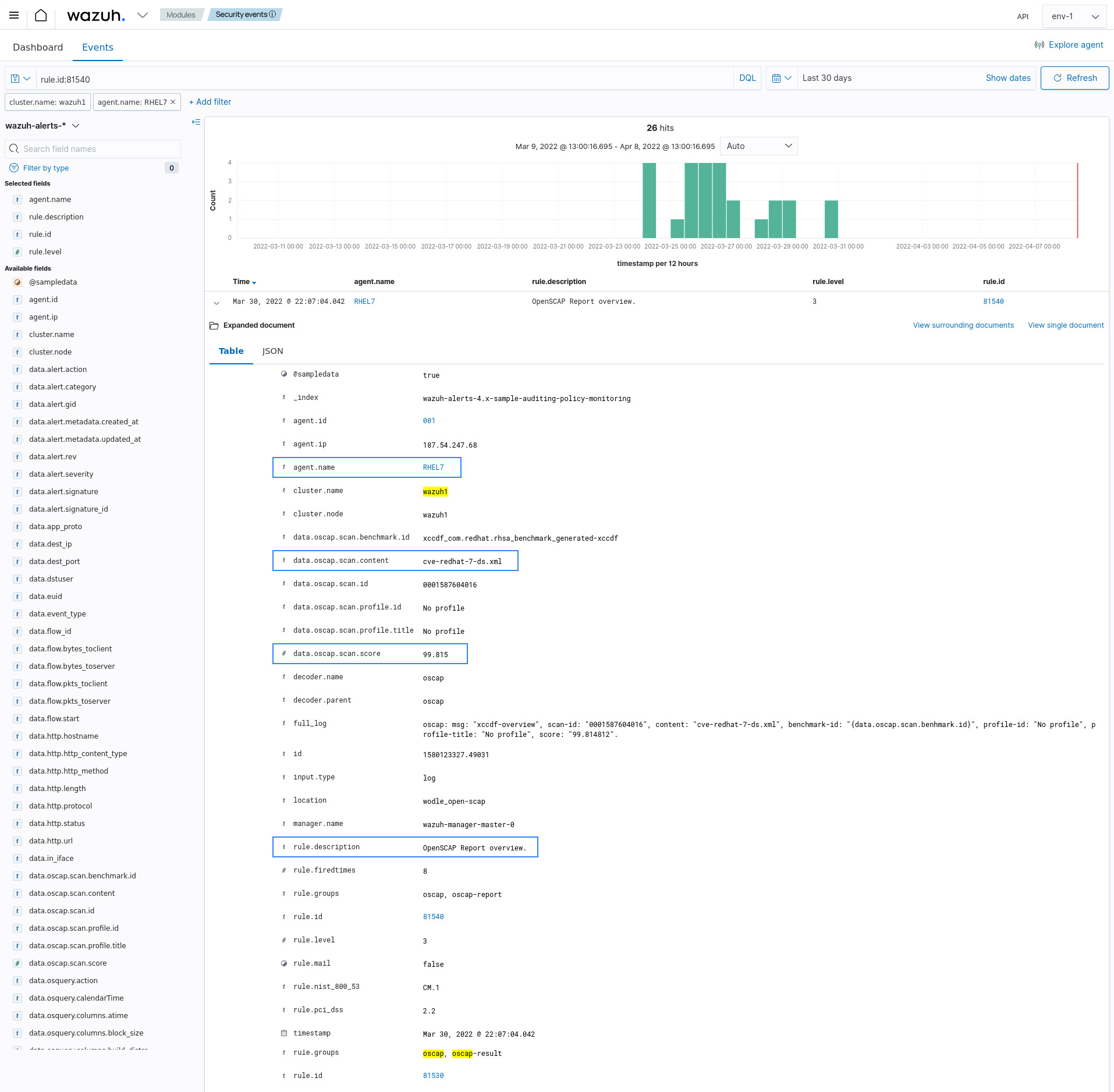
Task: Open the calendar quick date menu
Action: pos(782,78)
